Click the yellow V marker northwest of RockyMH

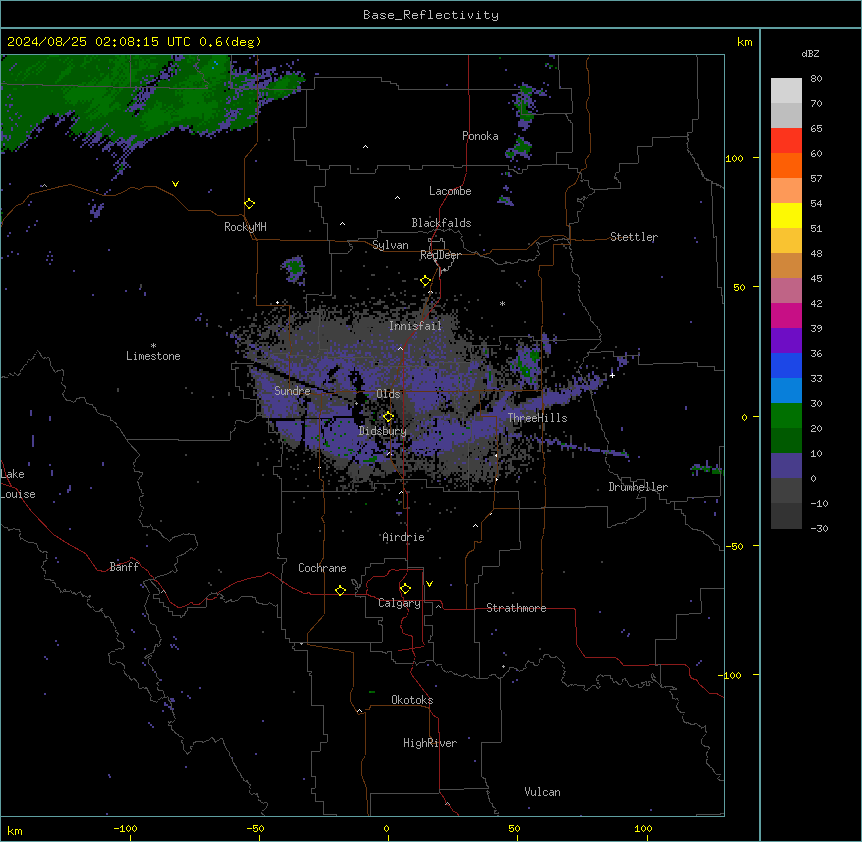175,184
